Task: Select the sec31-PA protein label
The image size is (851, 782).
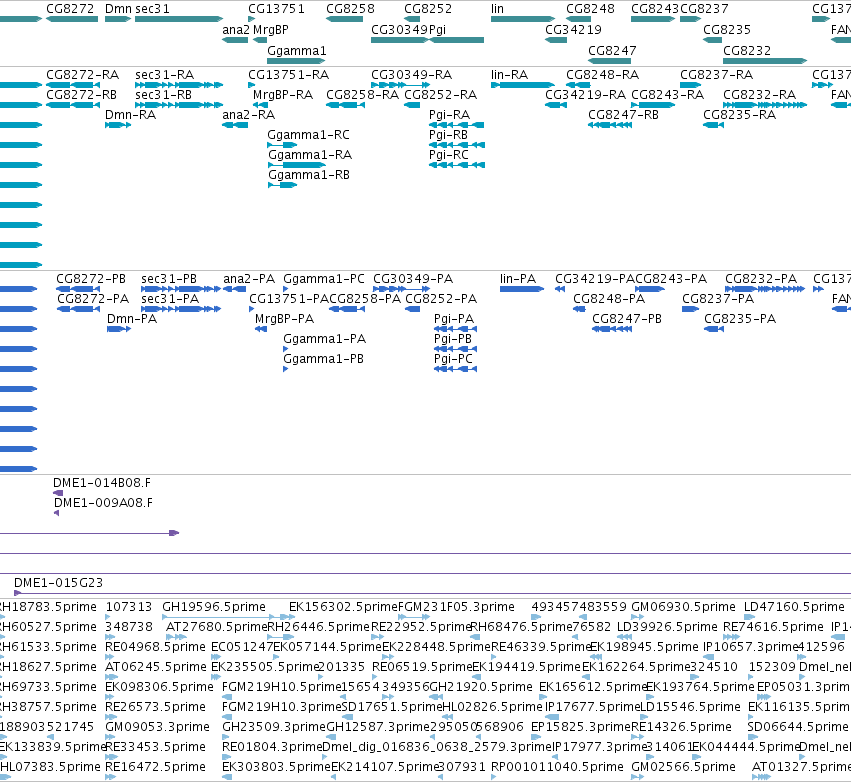Action: tap(170, 298)
